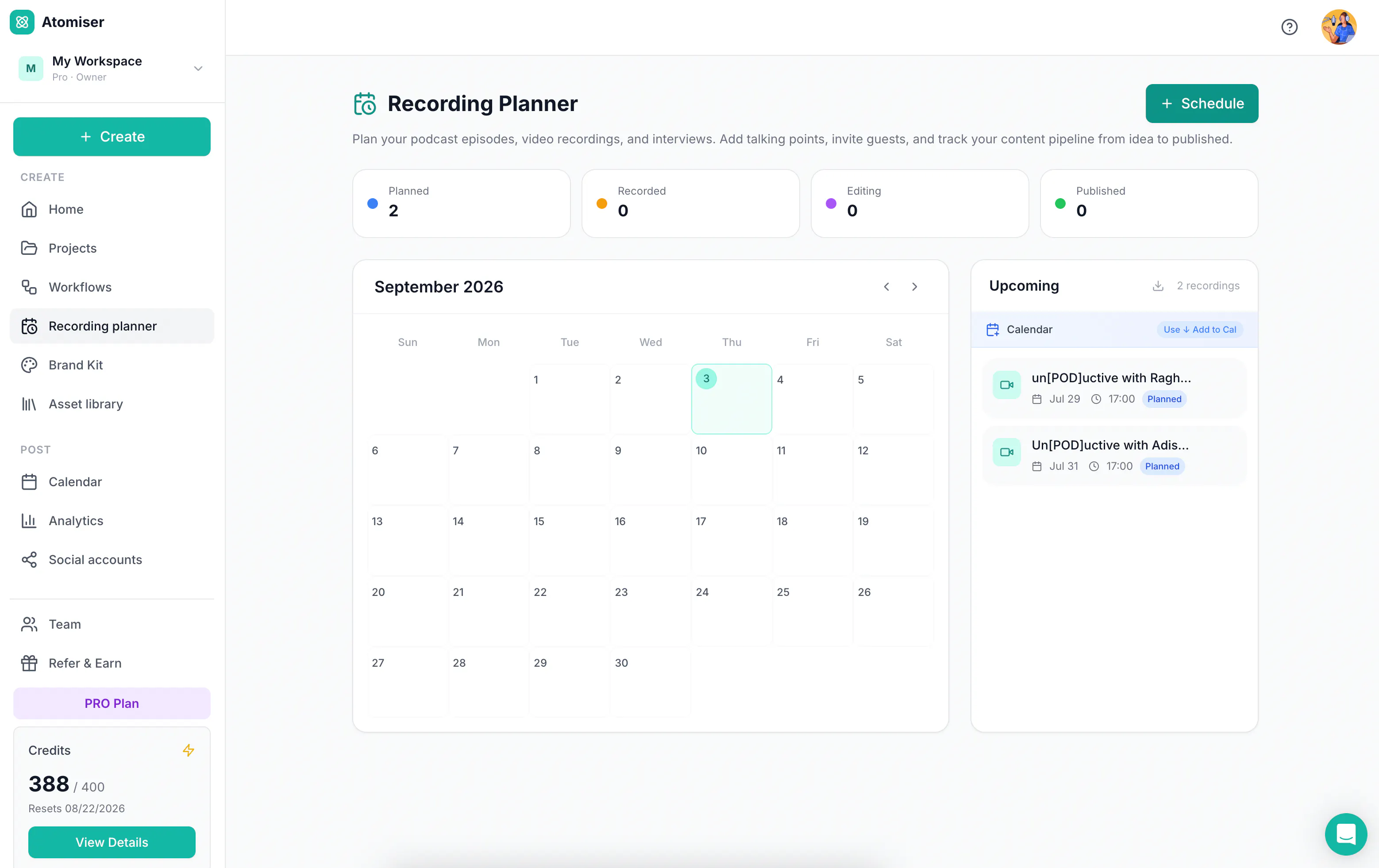Image resolution: width=1379 pixels, height=868 pixels.
Task: Click the Refer & Earn gift icon
Action: click(29, 663)
